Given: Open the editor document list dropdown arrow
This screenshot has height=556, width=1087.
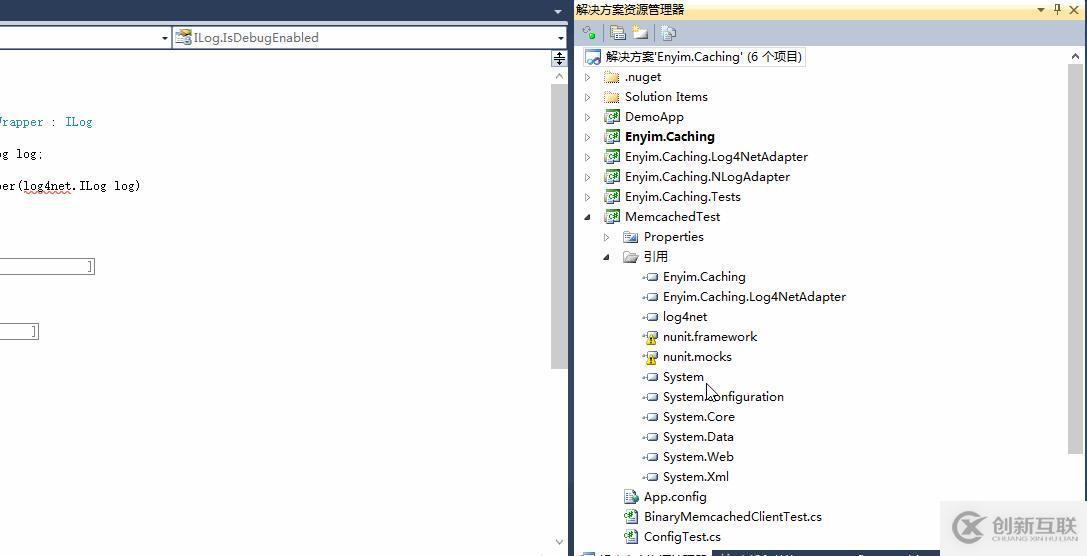Looking at the screenshot, I should click(559, 12).
